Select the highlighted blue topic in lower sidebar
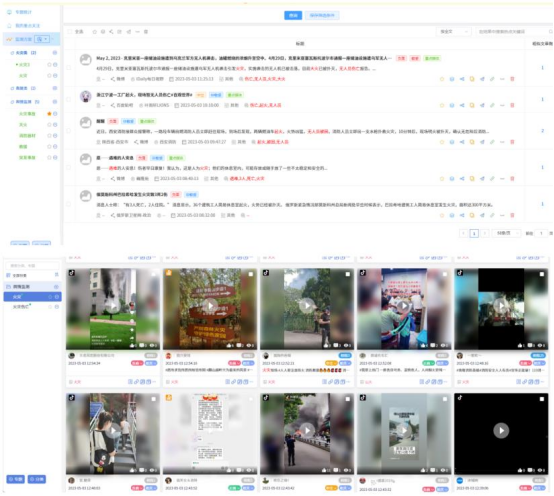554x496 pixels. [33, 297]
